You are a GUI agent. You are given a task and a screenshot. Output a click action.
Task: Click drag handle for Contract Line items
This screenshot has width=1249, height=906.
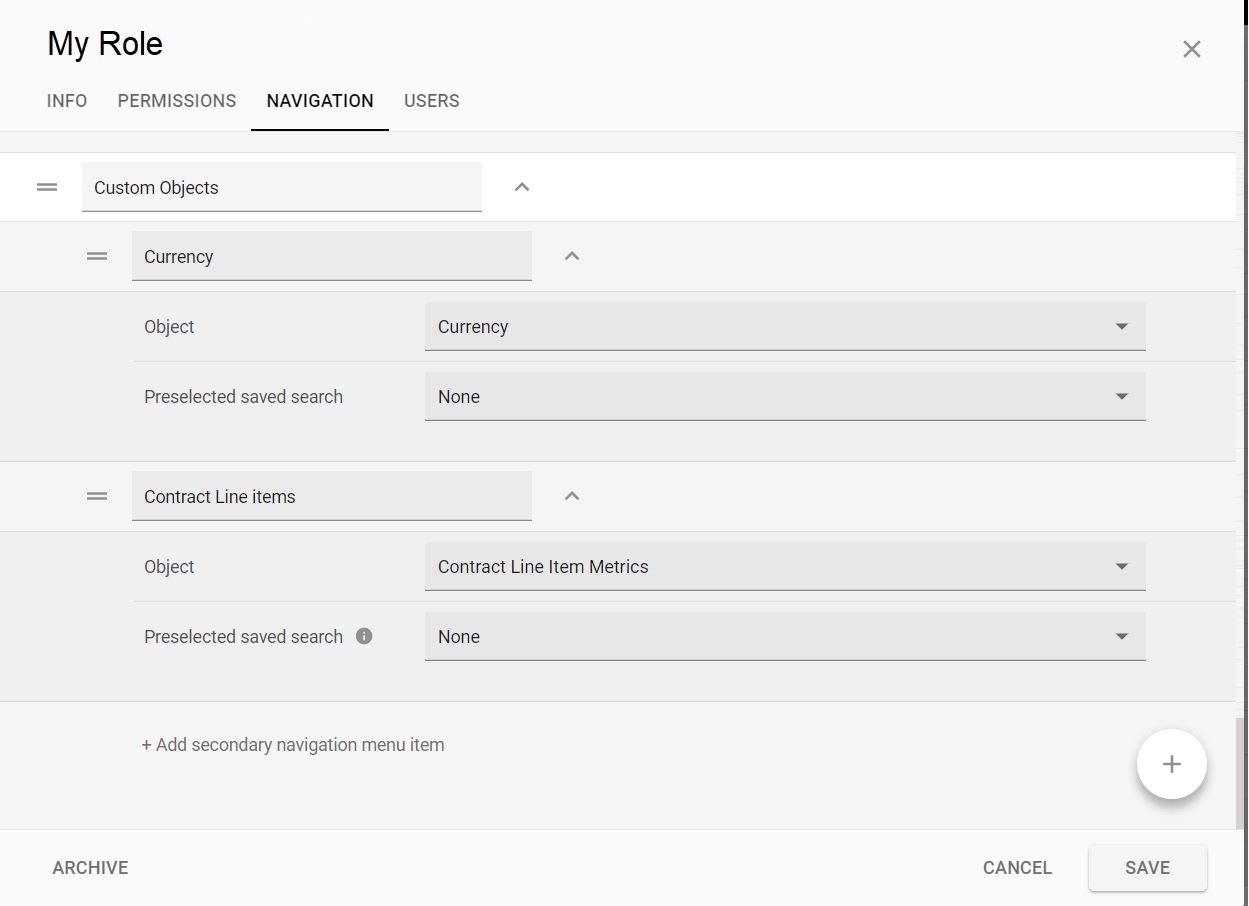tap(97, 496)
